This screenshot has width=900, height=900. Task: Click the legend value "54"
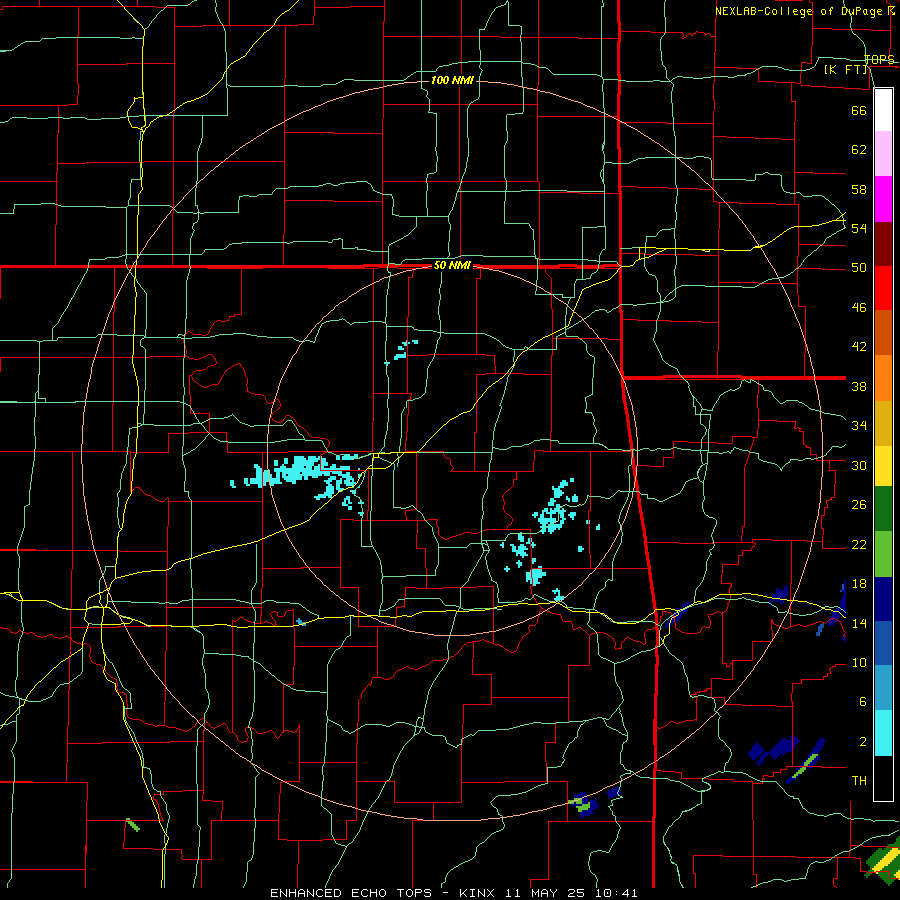point(859,228)
